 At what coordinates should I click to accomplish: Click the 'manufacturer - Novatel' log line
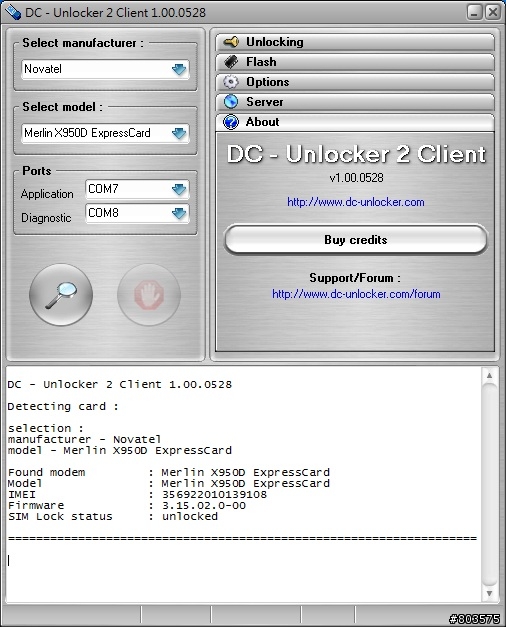click(x=84, y=439)
